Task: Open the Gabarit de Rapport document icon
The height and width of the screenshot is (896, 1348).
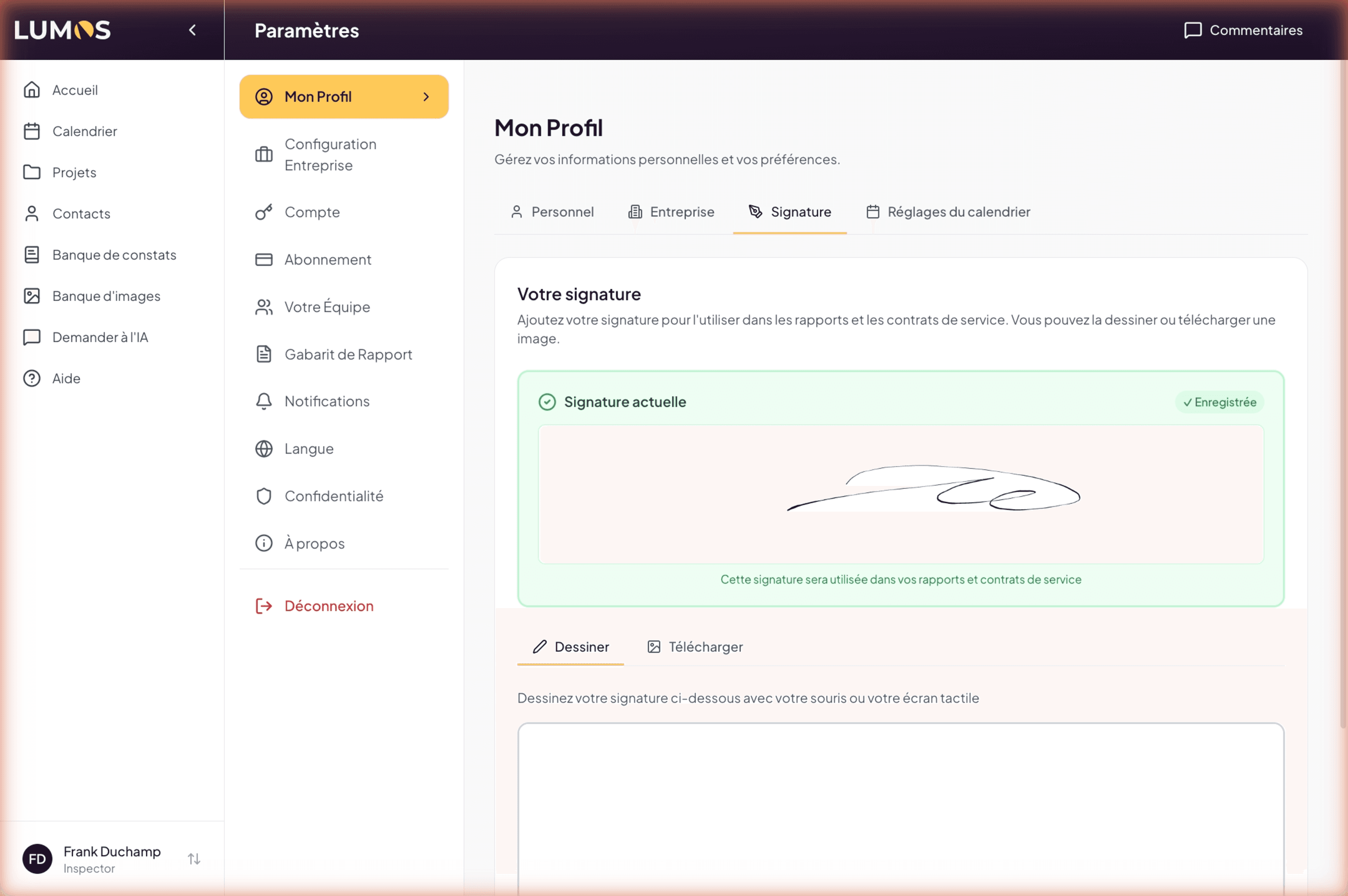Action: 264,354
